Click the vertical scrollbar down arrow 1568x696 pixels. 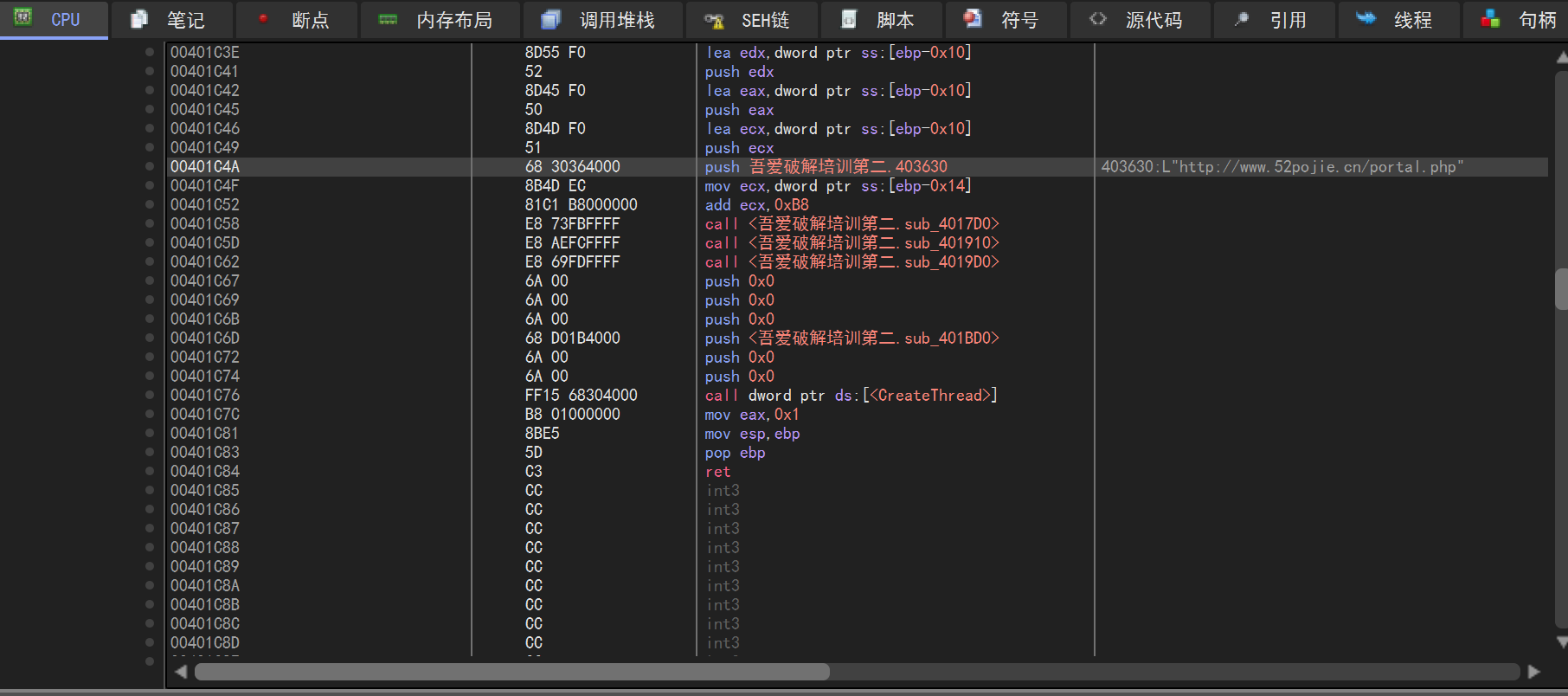pyautogui.click(x=1561, y=642)
